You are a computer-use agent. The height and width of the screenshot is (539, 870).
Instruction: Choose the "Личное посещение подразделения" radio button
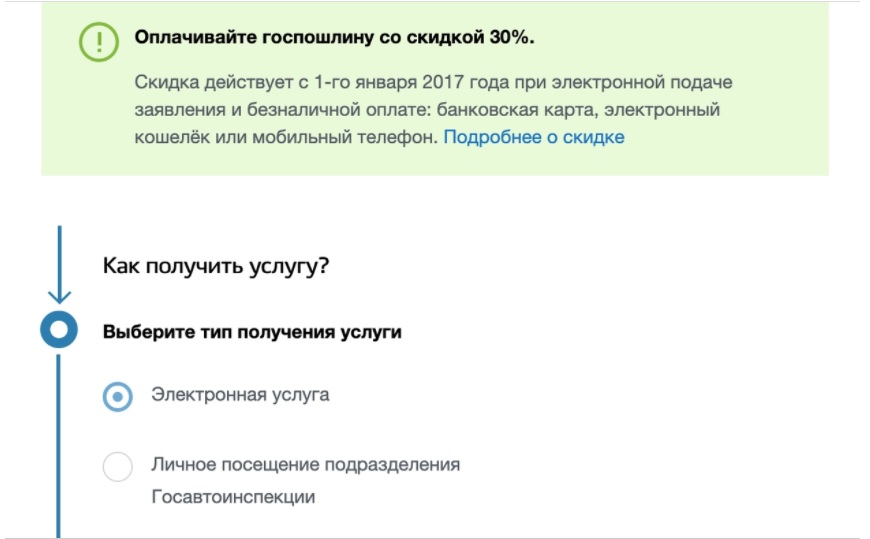[x=118, y=466]
